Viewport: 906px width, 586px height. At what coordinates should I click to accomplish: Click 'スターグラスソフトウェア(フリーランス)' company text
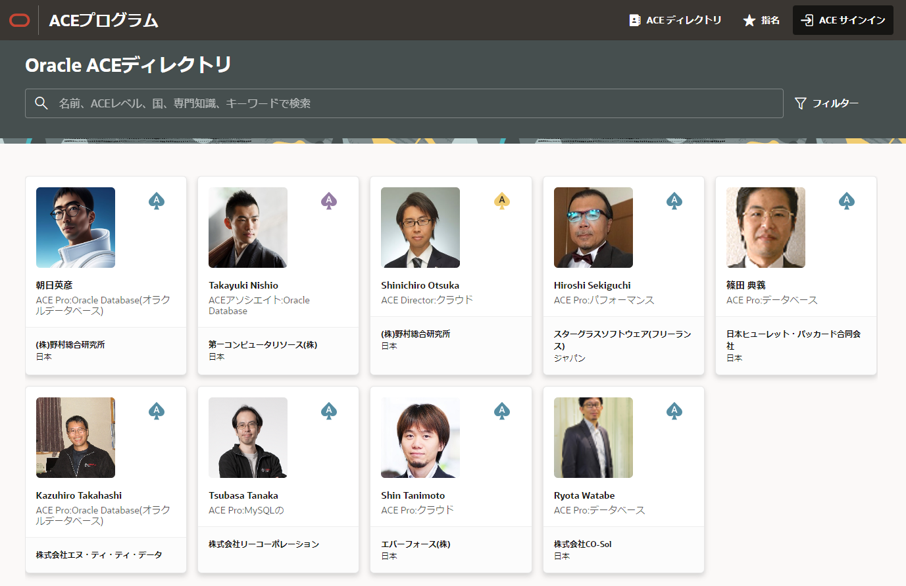pyautogui.click(x=622, y=340)
